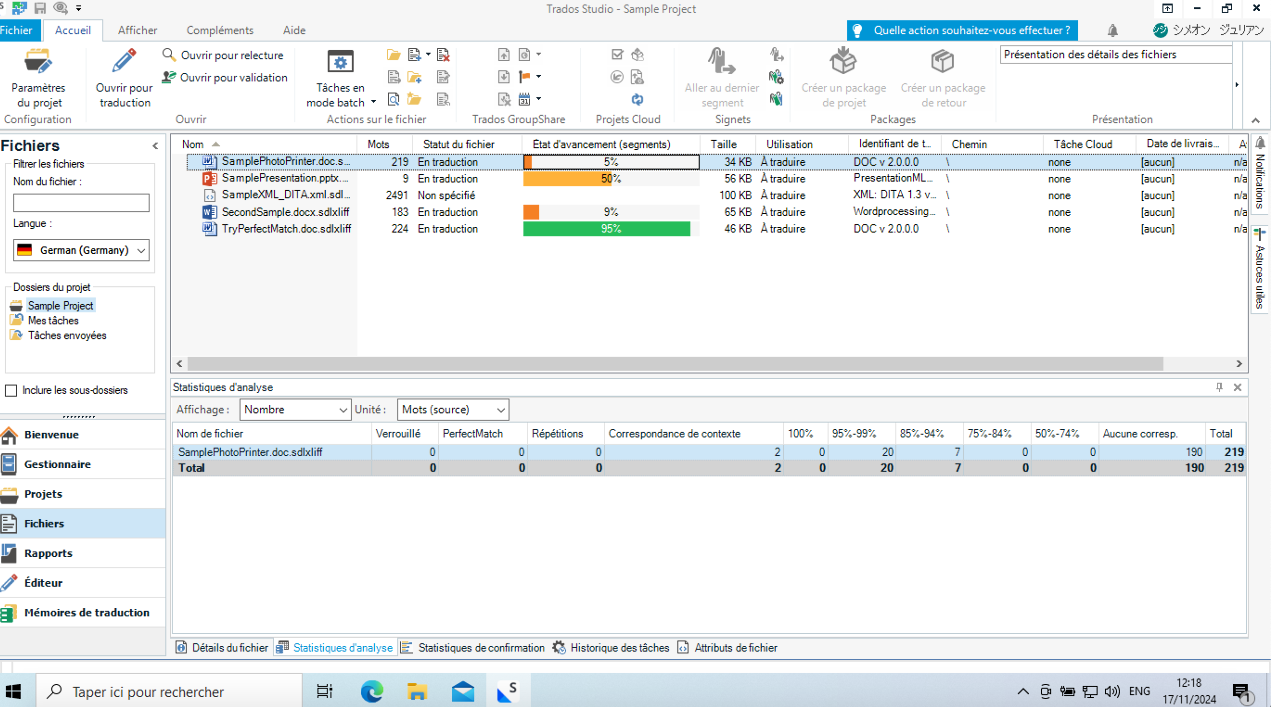
Task: Click the 95% progress bar of TryPerfectMatch
Action: (606, 228)
